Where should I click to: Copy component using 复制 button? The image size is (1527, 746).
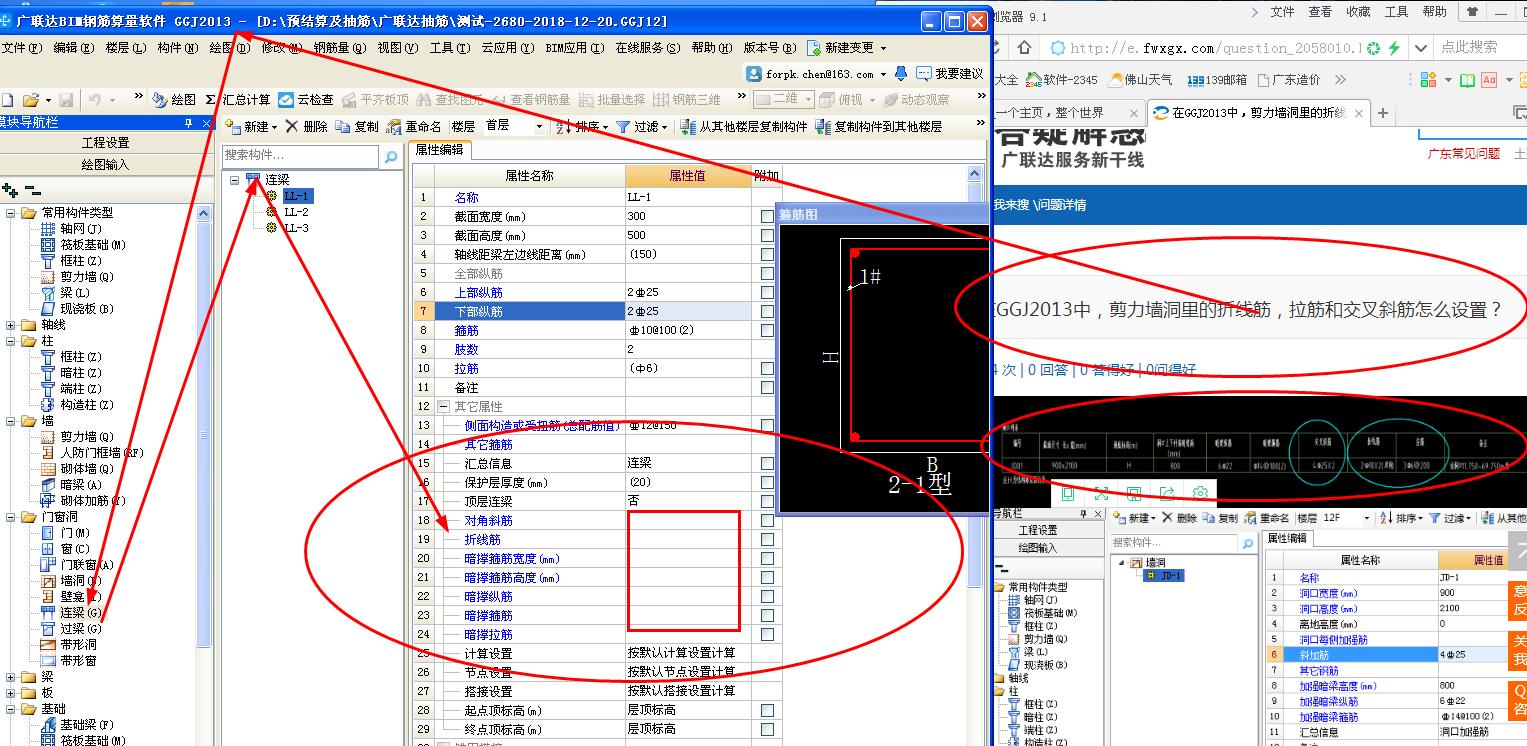point(357,127)
